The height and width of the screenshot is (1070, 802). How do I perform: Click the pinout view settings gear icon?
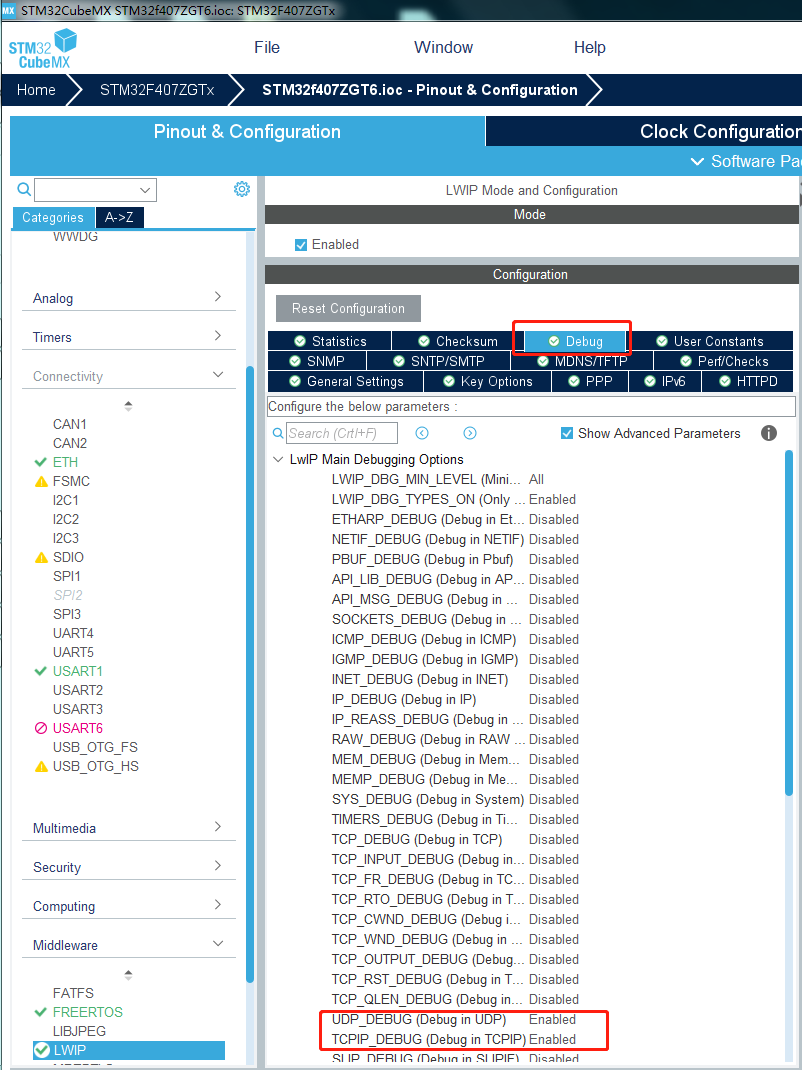point(240,189)
